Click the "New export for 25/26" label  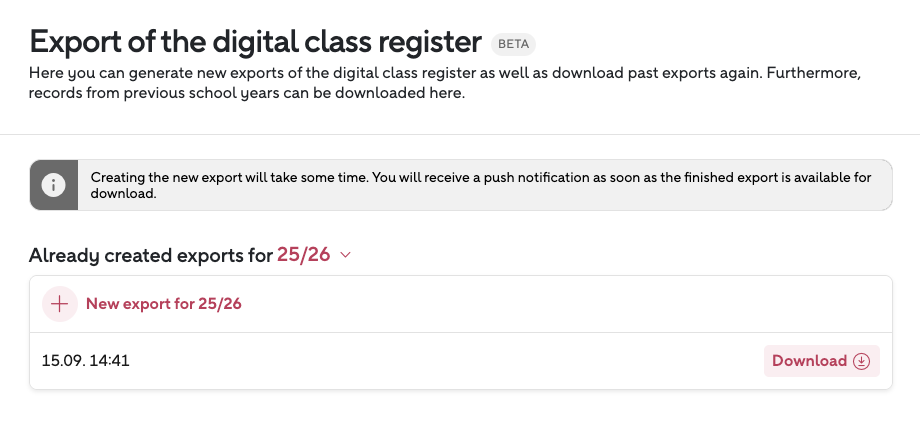coord(164,304)
